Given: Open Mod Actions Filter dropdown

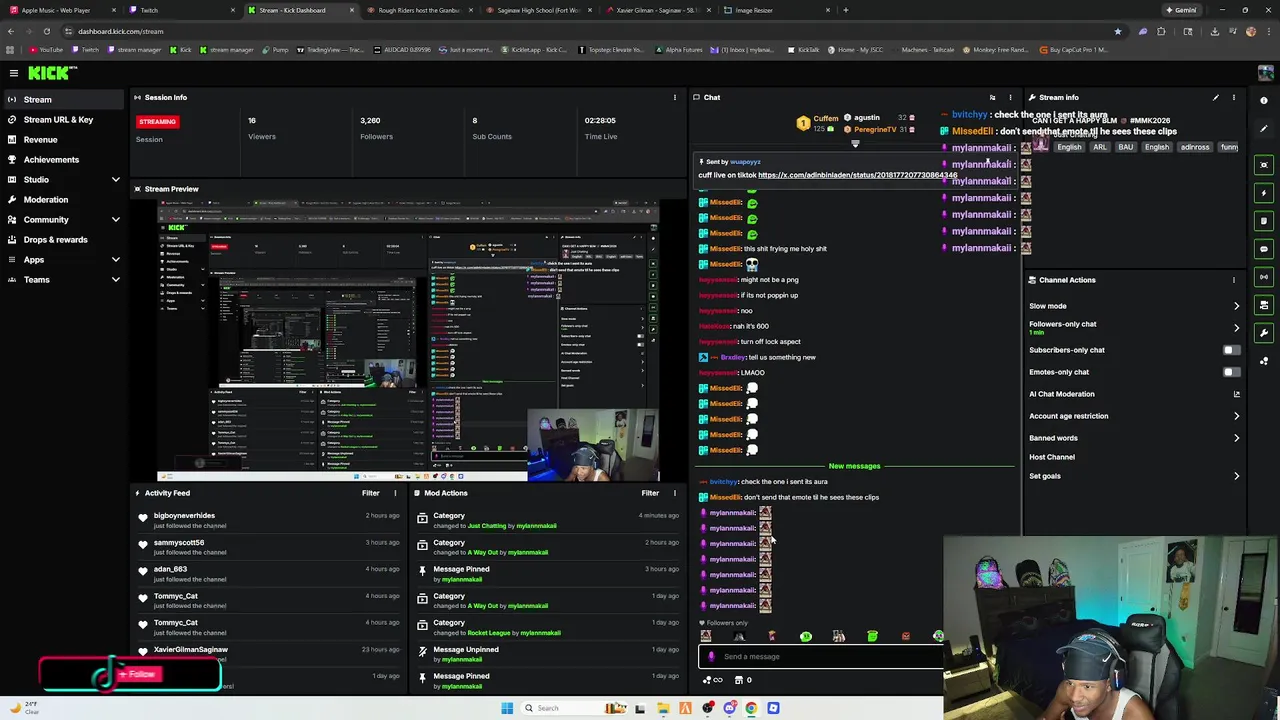Looking at the screenshot, I should [650, 493].
